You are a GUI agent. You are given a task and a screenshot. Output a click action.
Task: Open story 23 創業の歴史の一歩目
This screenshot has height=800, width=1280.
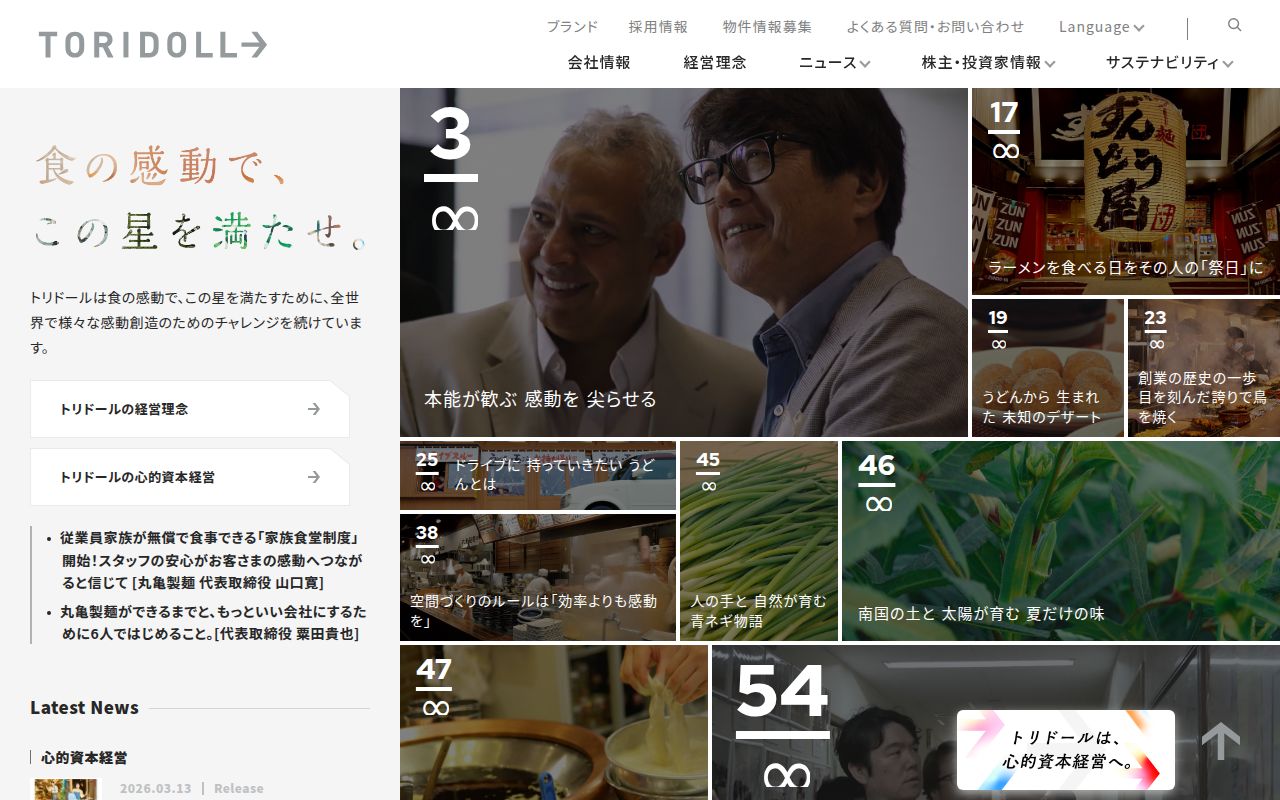(1204, 368)
